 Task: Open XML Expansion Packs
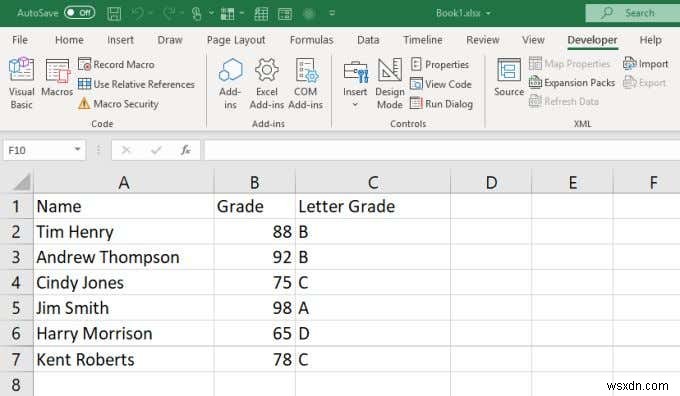coord(572,82)
